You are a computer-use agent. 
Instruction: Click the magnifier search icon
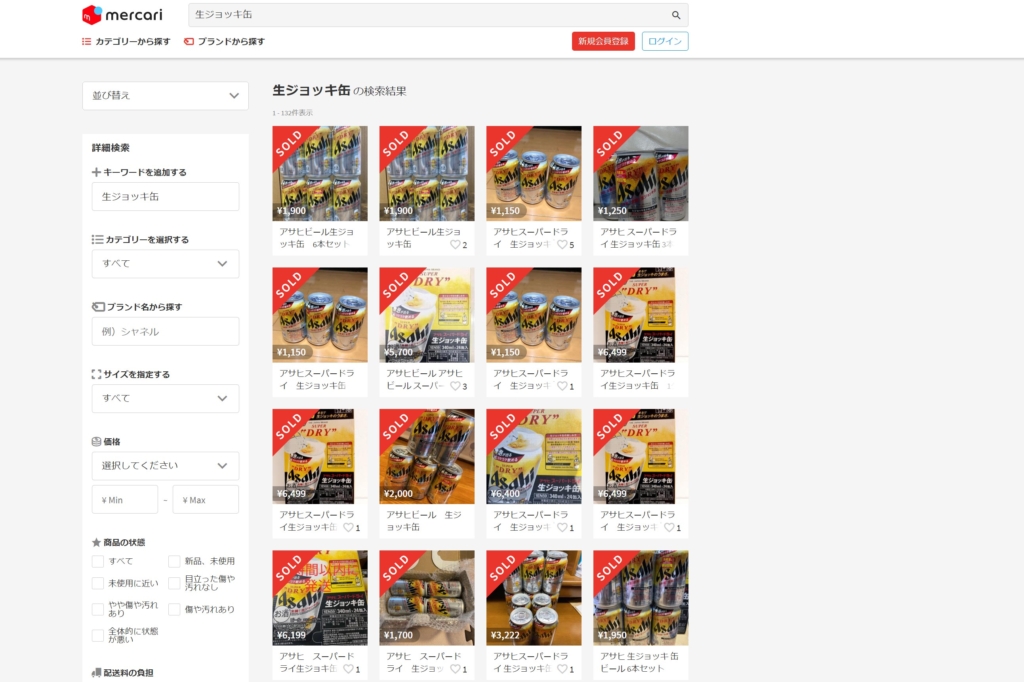coord(676,15)
